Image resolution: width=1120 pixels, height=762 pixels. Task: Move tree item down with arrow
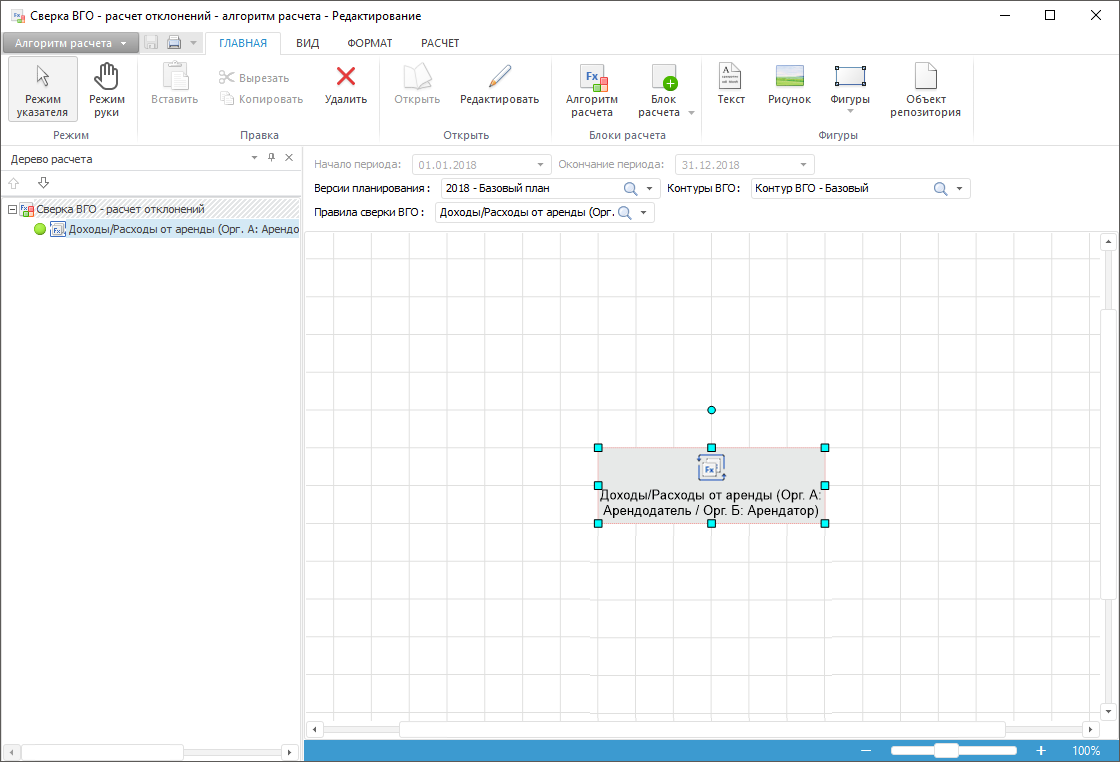(43, 183)
